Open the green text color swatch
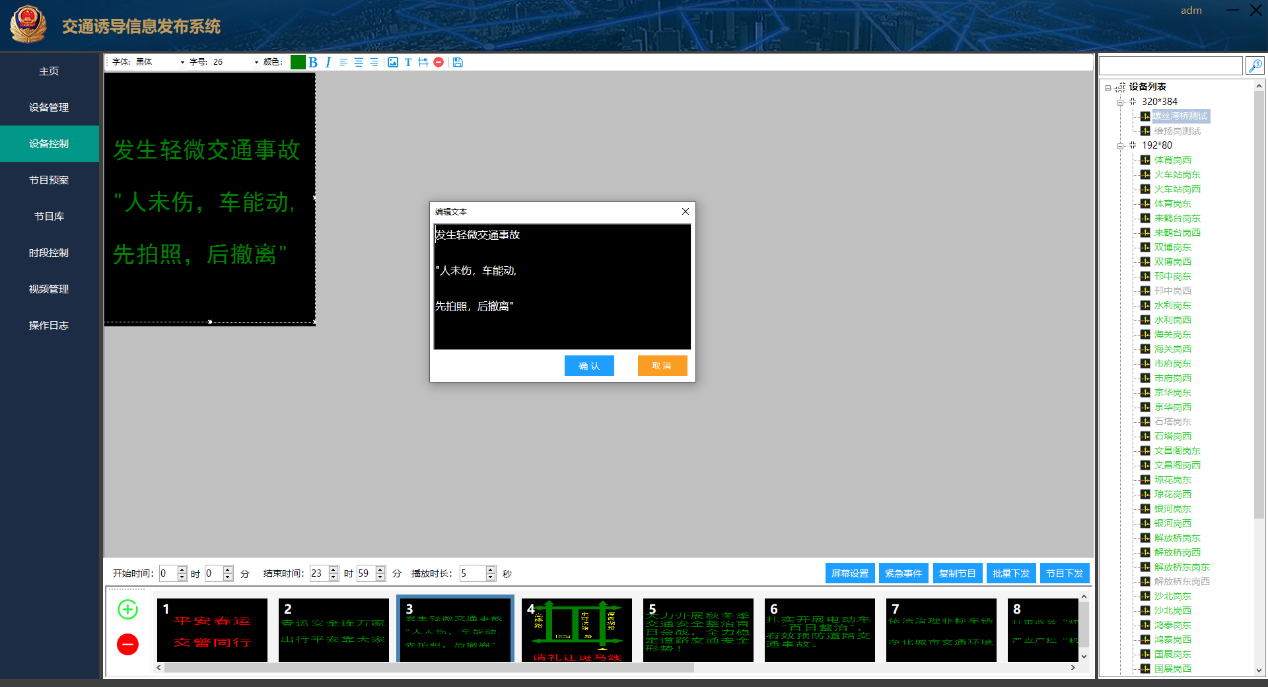Screen dimensions: 1268x687 pyautogui.click(x=298, y=62)
